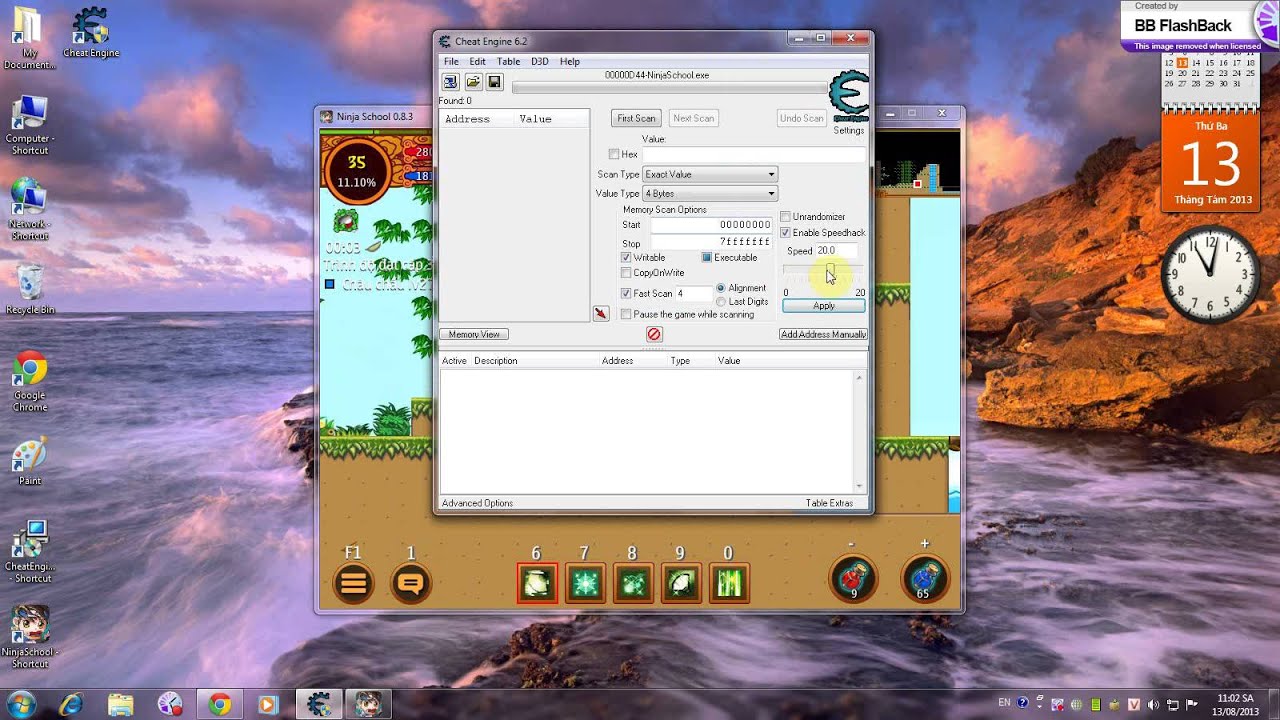Open the NinjaSchool desktop shortcut
The width and height of the screenshot is (1280, 720).
tap(30, 636)
